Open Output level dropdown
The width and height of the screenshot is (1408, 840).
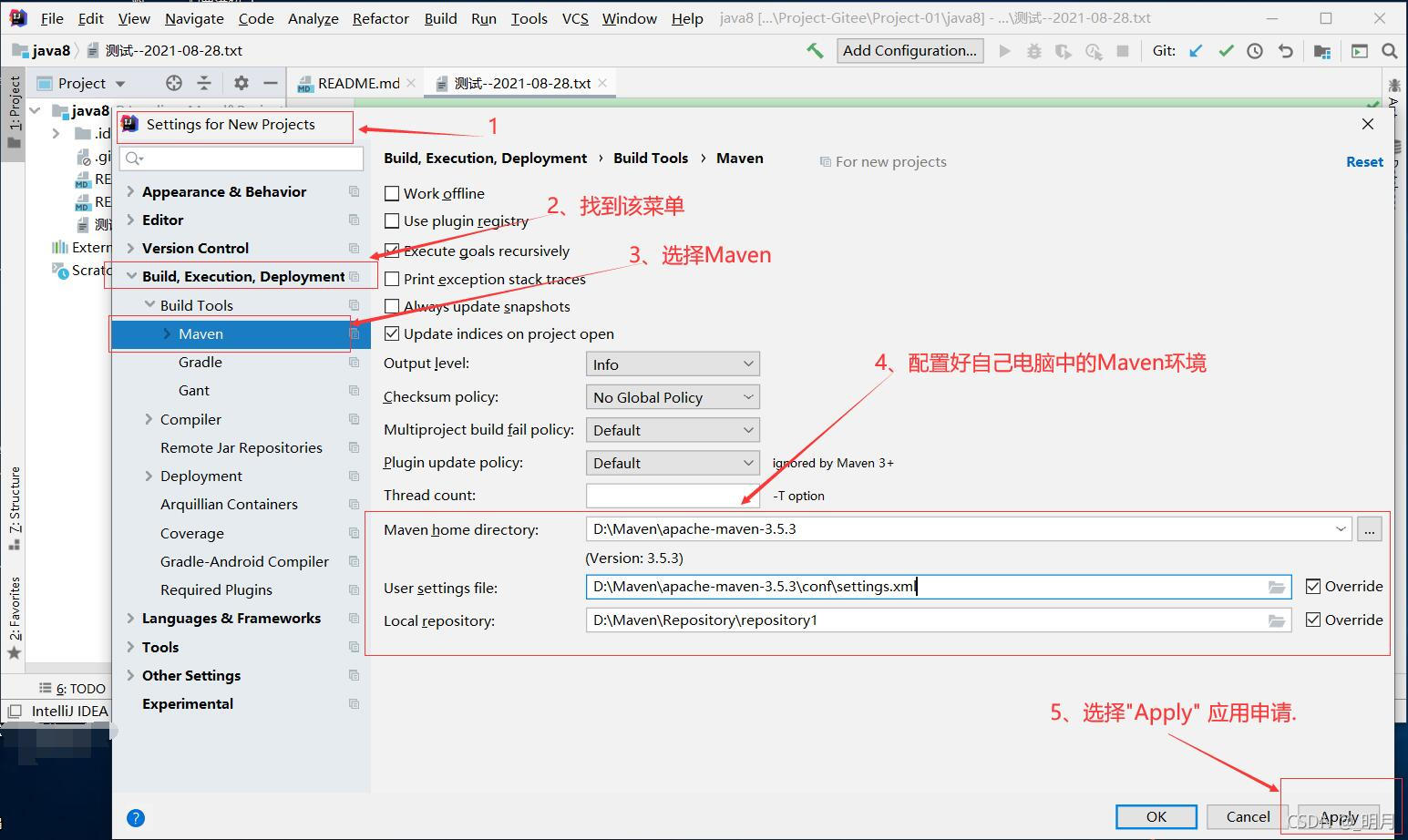pos(673,364)
